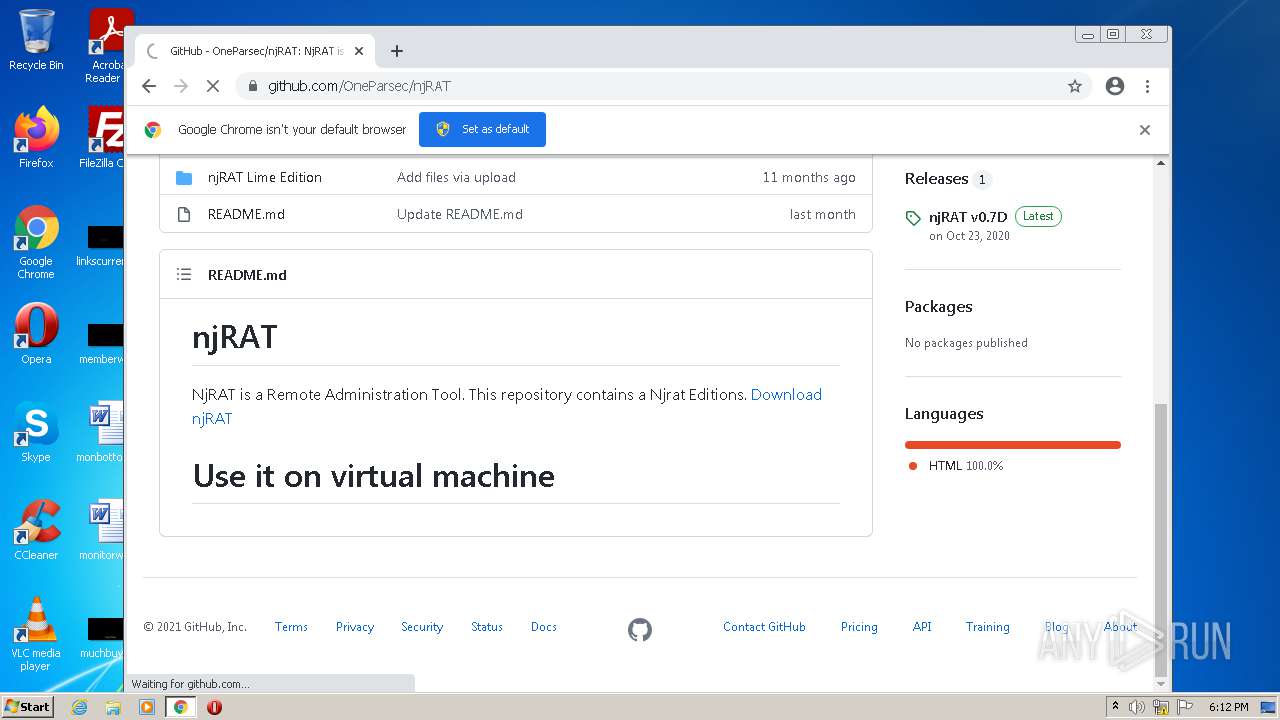Open a new tab with plus button
1280x720 pixels.
(x=397, y=51)
